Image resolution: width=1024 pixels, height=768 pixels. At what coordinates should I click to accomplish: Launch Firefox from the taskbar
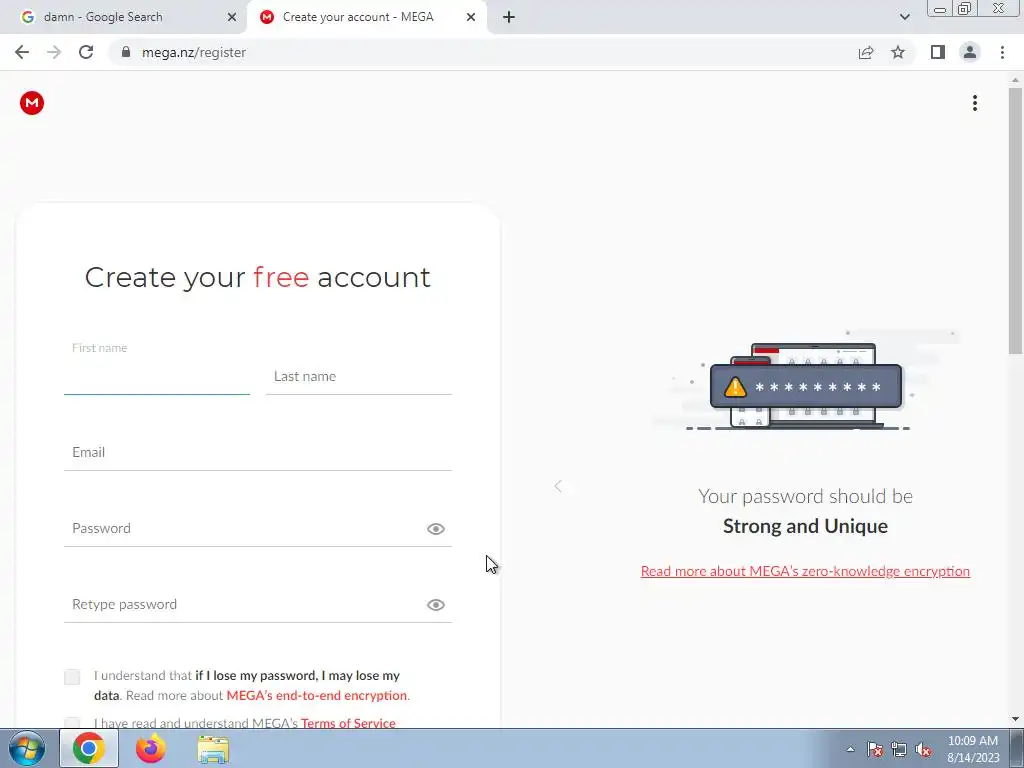coord(151,748)
